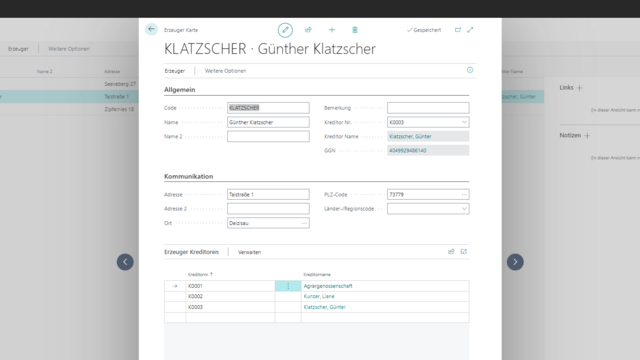
Task: Click the Gespeichert status indicator
Action: [x=424, y=30]
